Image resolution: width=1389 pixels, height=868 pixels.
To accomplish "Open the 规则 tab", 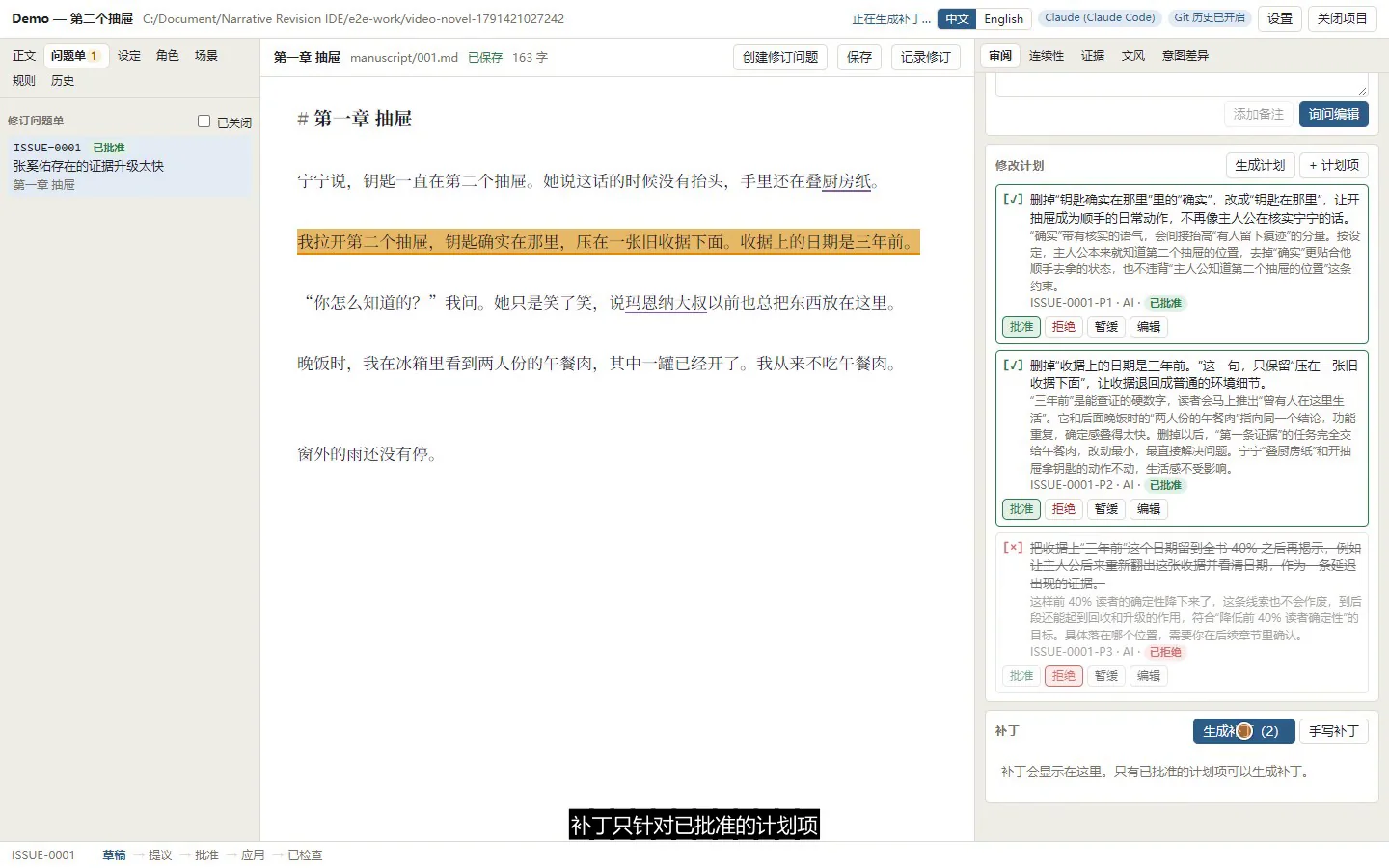I will [x=24, y=81].
